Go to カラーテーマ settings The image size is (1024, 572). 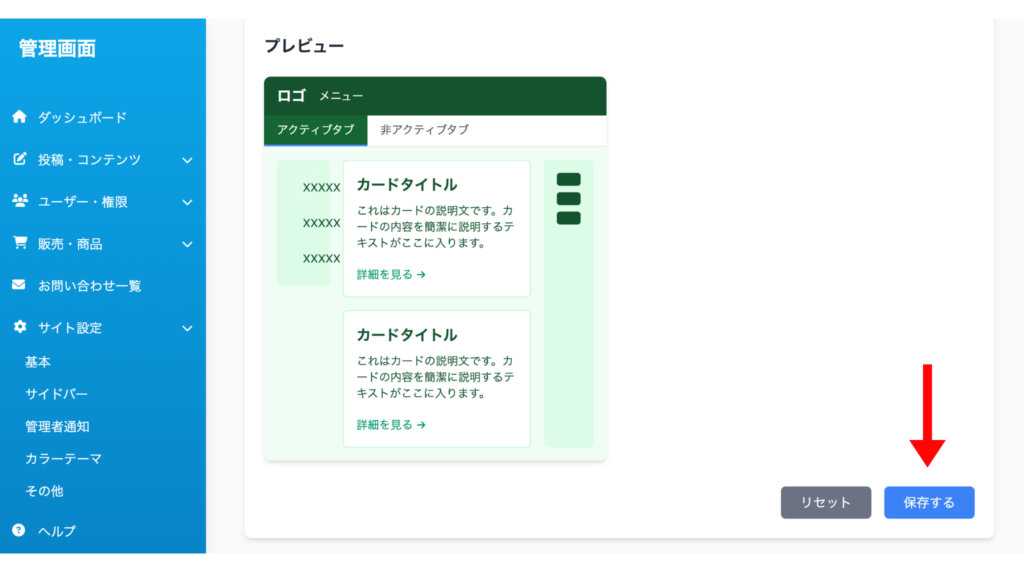coord(63,459)
